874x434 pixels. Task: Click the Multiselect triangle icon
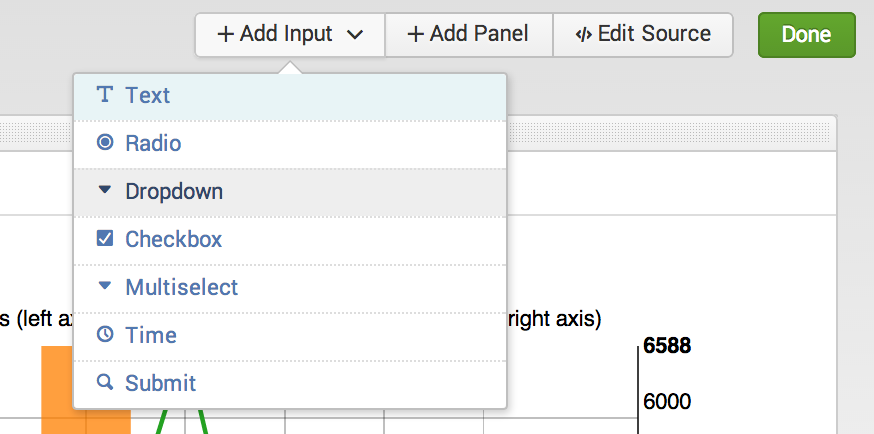click(104, 286)
